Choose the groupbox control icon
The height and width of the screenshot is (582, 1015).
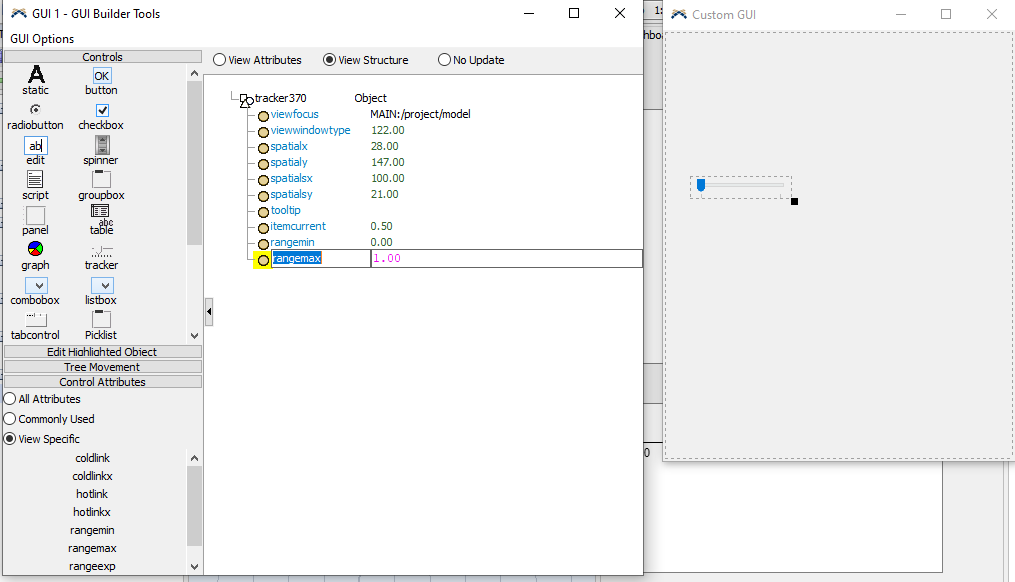[x=101, y=180]
